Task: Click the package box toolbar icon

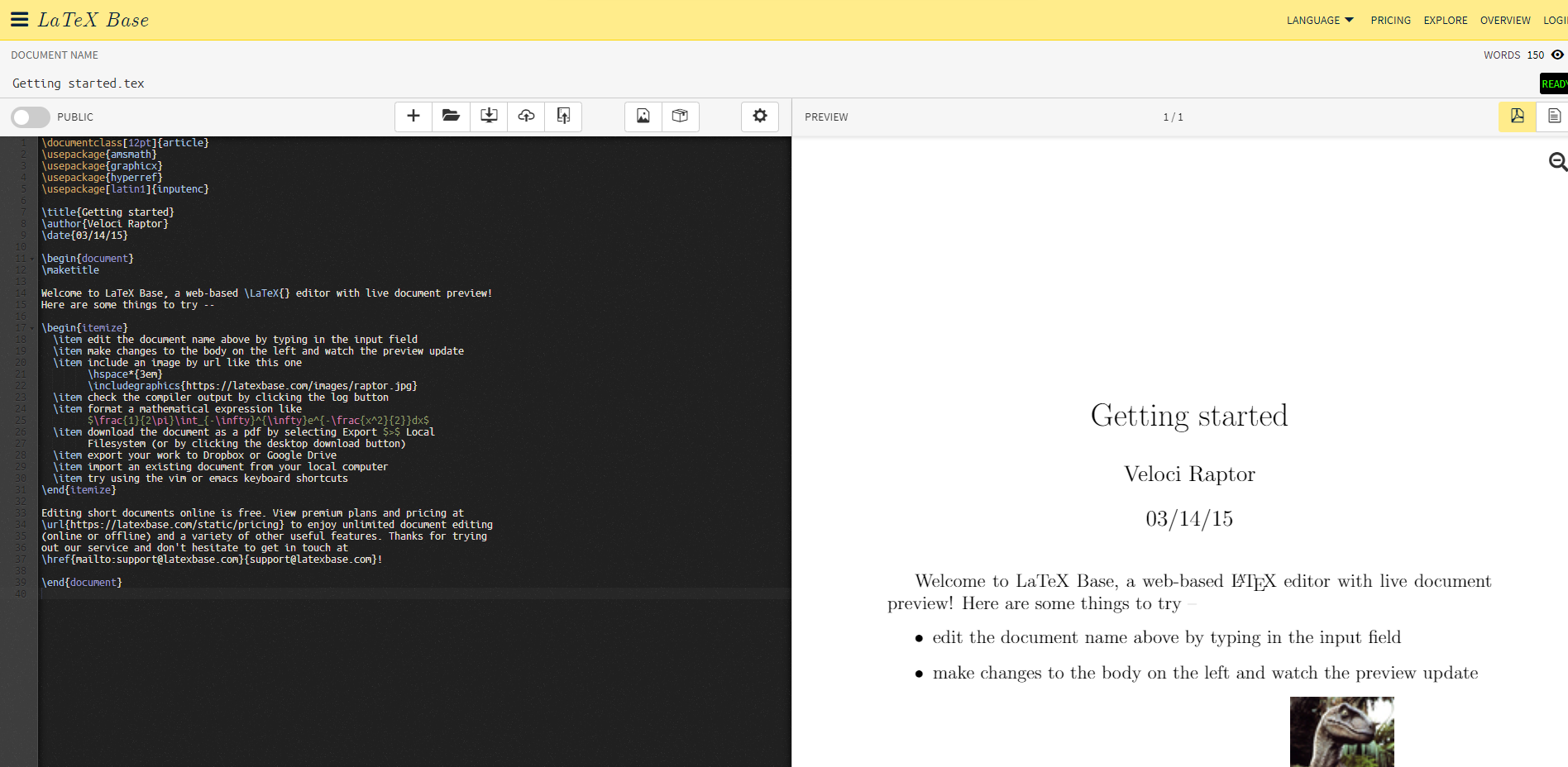Action: (681, 117)
